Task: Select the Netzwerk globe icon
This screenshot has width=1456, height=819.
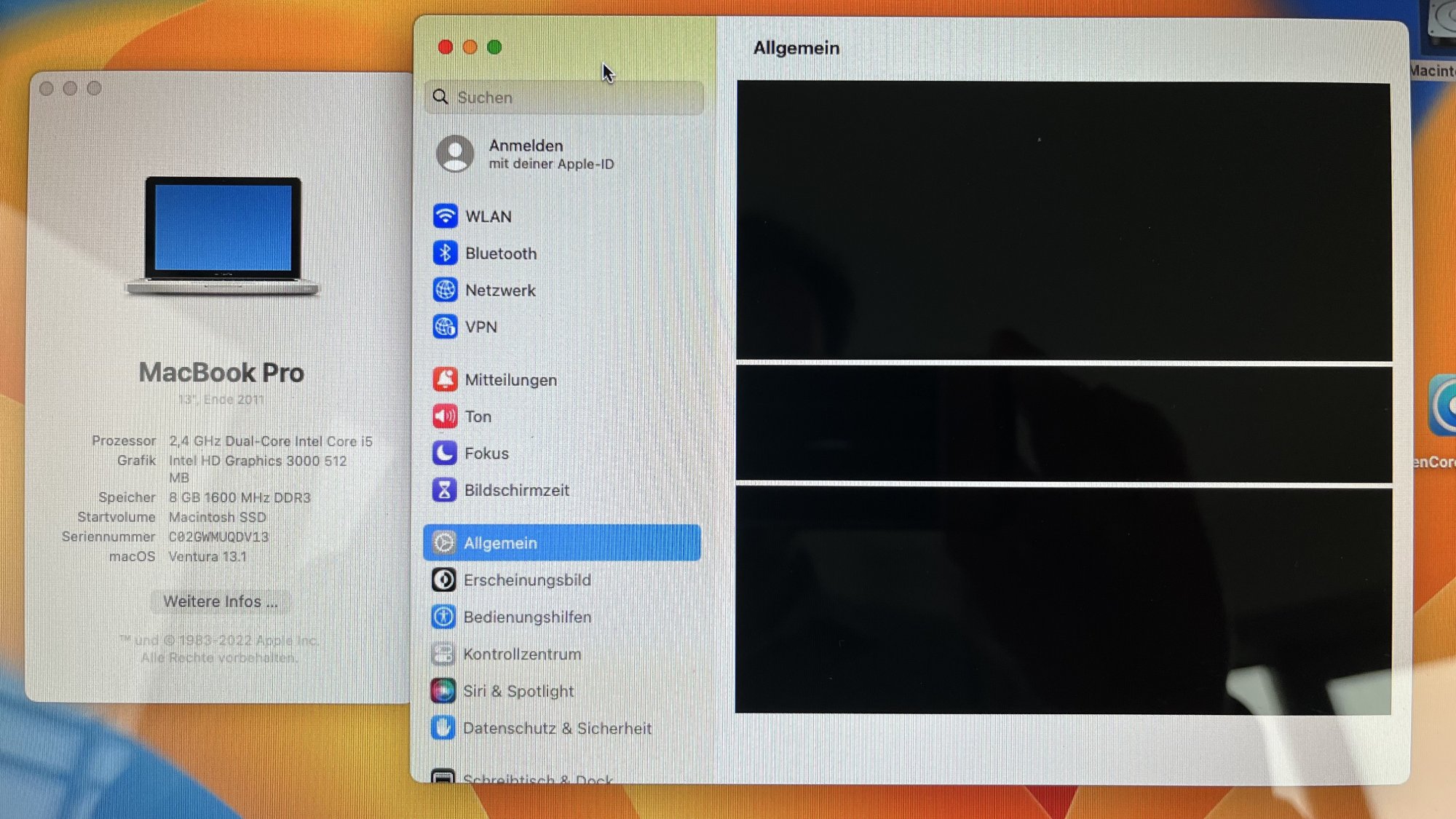Action: tap(445, 290)
